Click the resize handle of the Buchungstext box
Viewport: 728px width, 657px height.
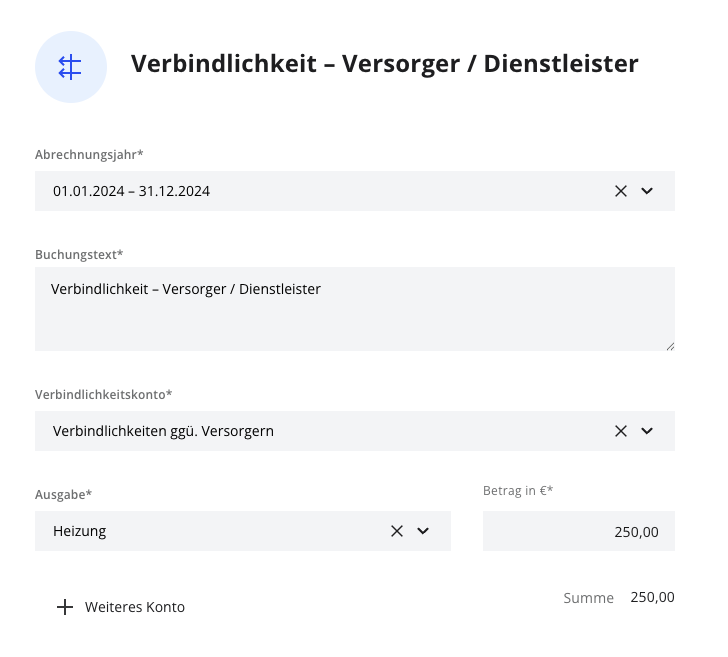pos(669,345)
